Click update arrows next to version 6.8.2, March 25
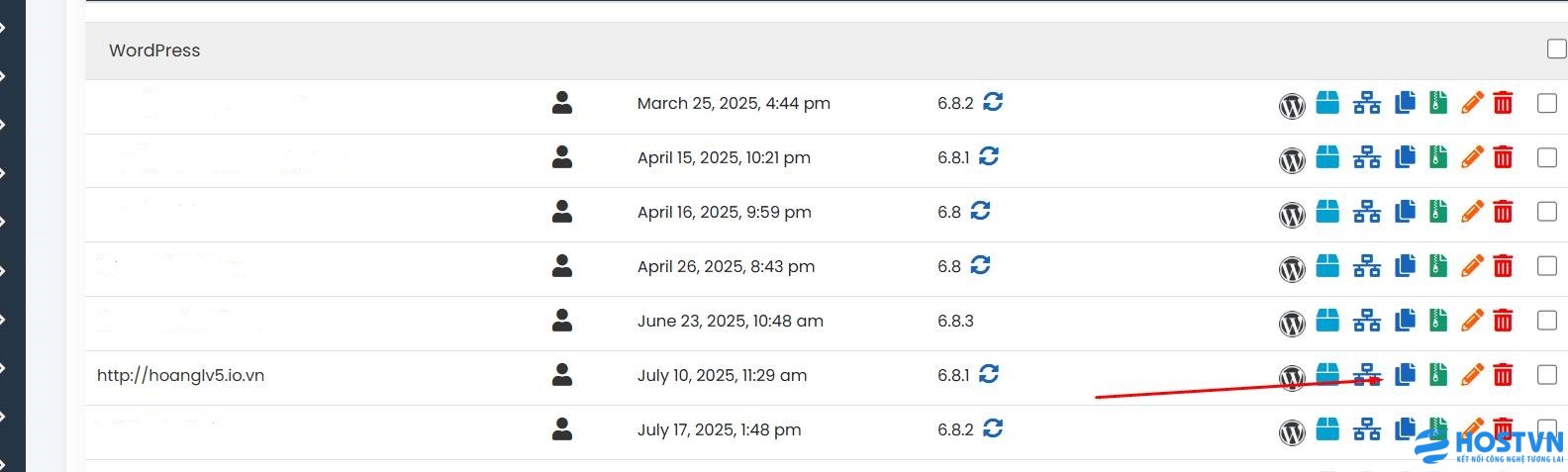This screenshot has width=1568, height=472. [993, 102]
